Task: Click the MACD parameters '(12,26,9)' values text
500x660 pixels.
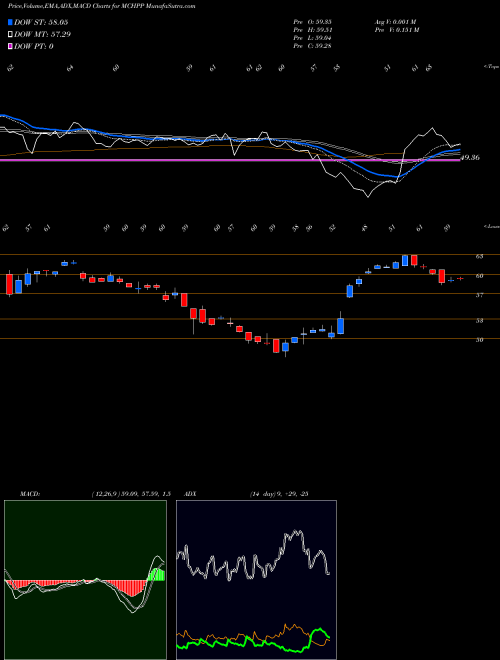Action: [x=130, y=494]
